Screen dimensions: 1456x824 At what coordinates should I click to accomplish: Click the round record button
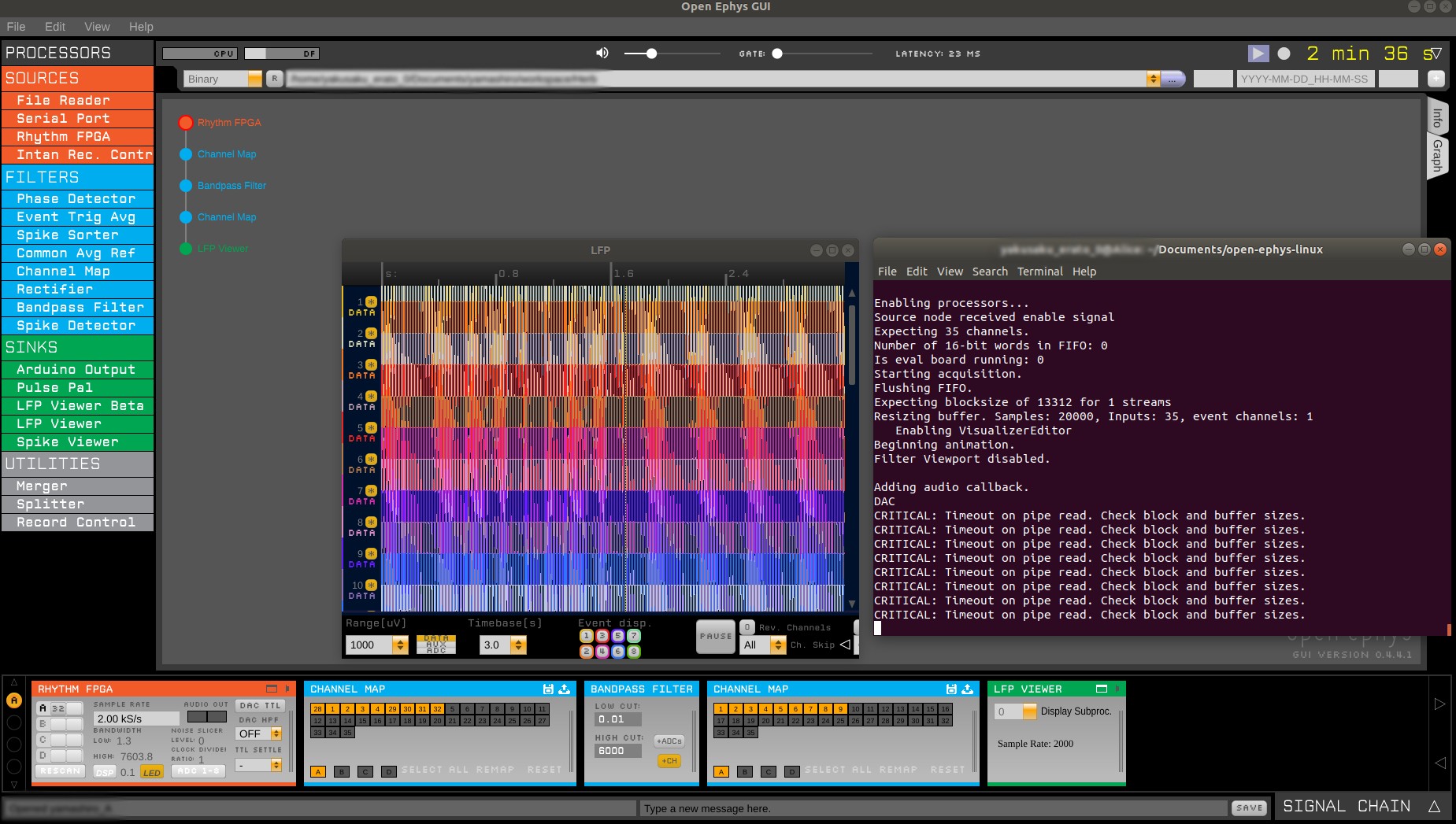click(x=1284, y=54)
